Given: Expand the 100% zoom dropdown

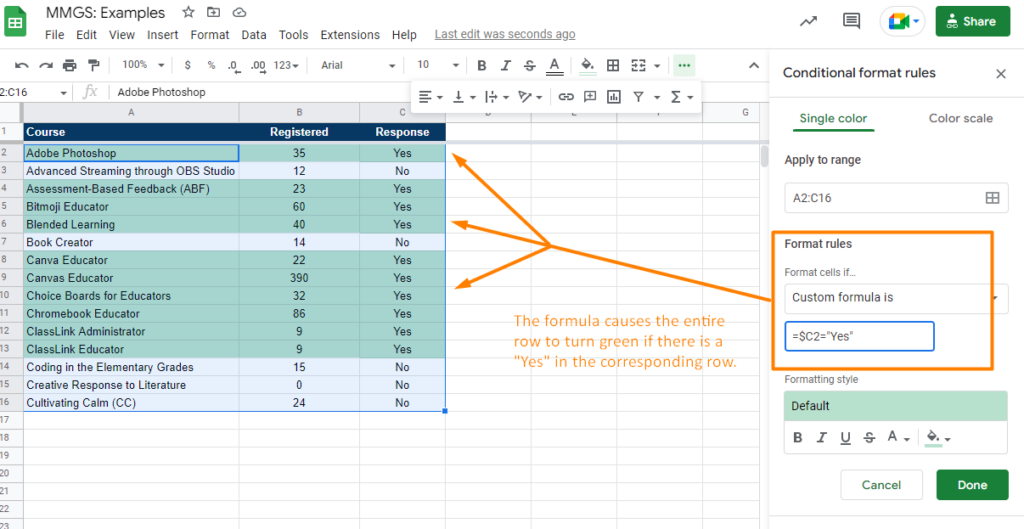Looking at the screenshot, I should (142, 65).
